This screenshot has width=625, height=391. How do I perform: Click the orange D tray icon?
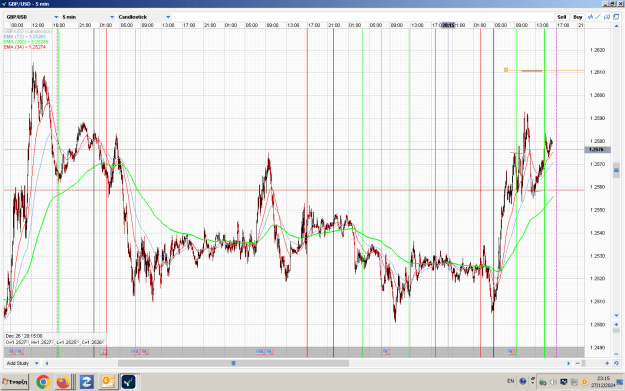(584, 382)
